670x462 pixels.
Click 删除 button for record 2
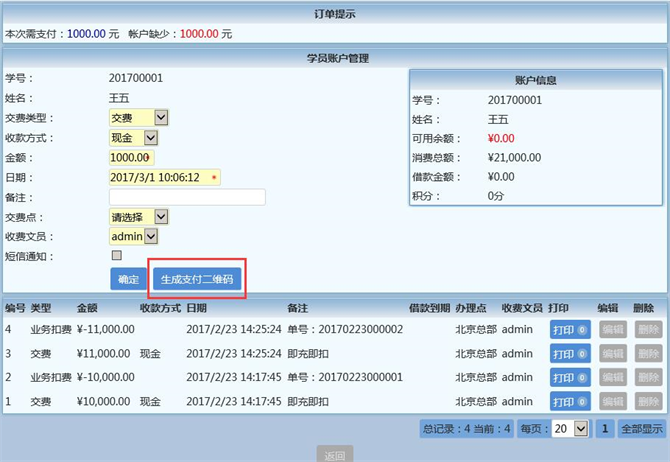[x=648, y=377]
